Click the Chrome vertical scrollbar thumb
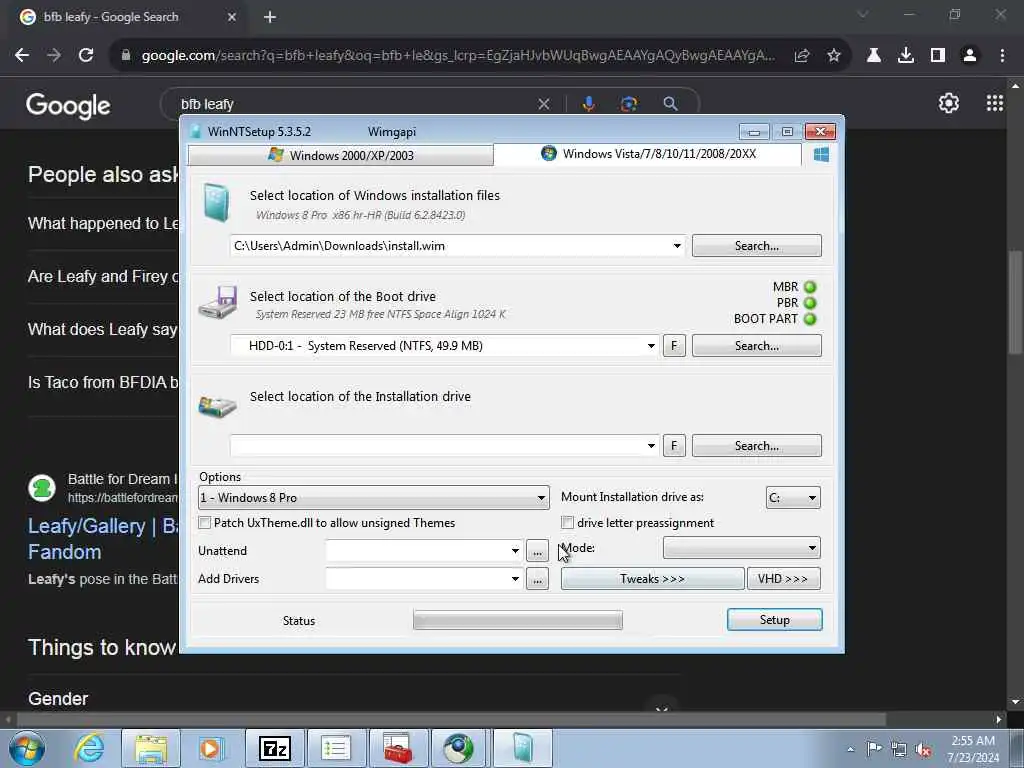Viewport: 1024px width, 768px height. 1014,302
